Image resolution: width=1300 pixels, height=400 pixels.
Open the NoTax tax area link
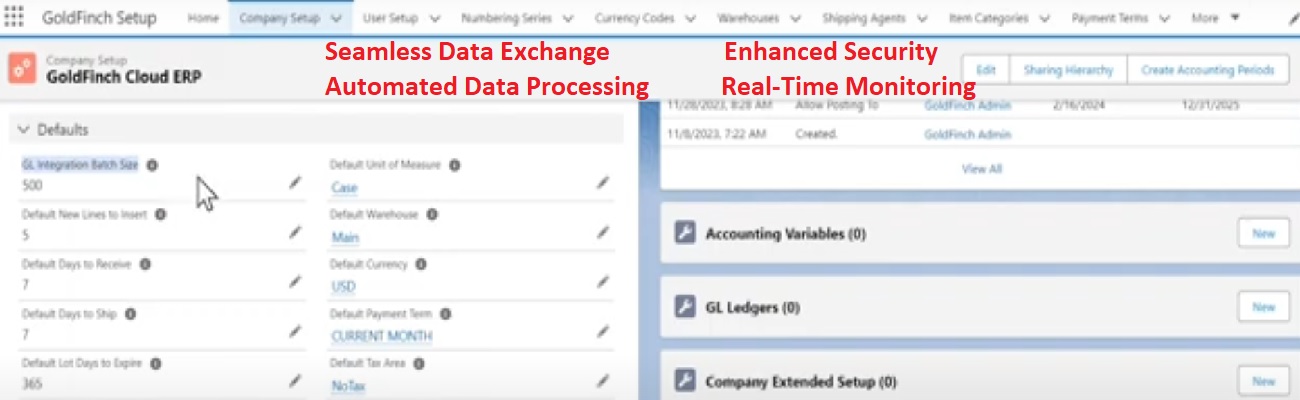[x=348, y=386]
